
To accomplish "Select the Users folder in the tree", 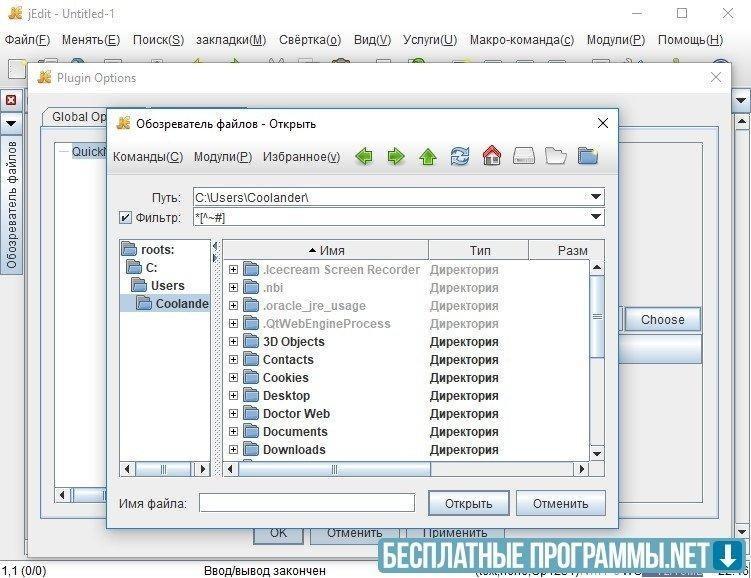I will [167, 286].
